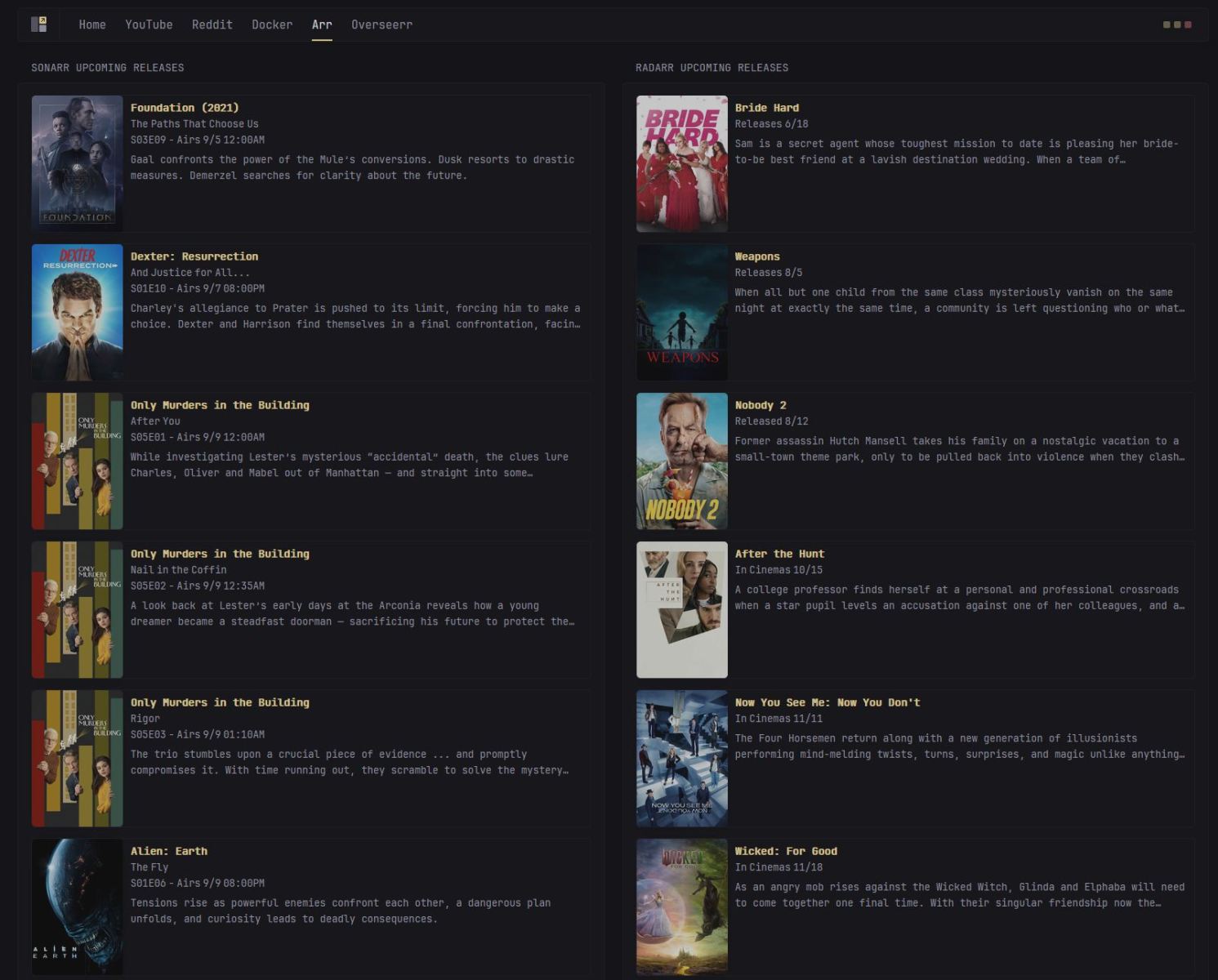Click the After the Hunt poster
1218x980 pixels.
coord(682,609)
